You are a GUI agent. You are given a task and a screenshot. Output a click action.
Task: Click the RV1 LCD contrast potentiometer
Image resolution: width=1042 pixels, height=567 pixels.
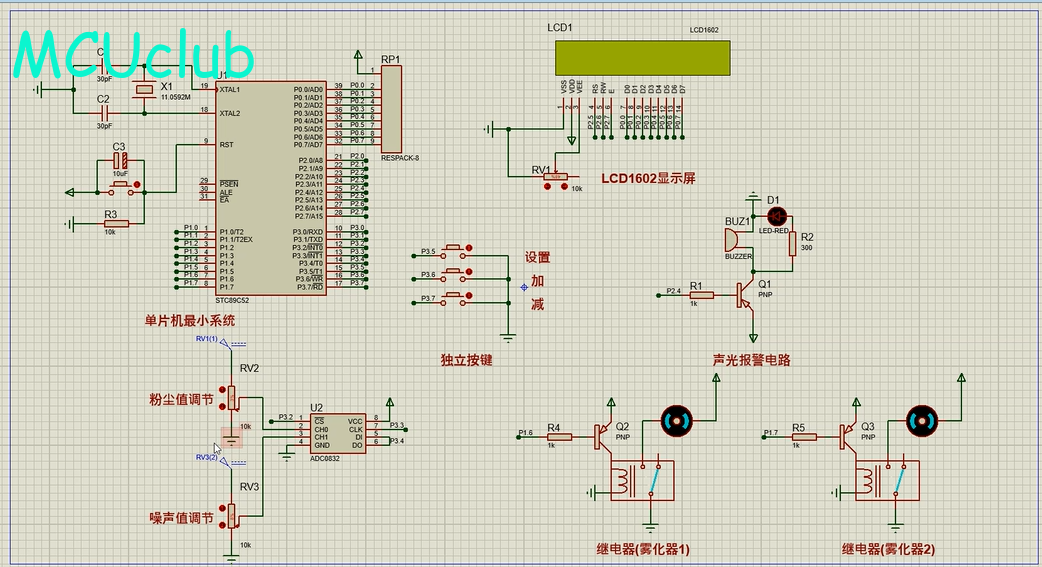point(558,177)
